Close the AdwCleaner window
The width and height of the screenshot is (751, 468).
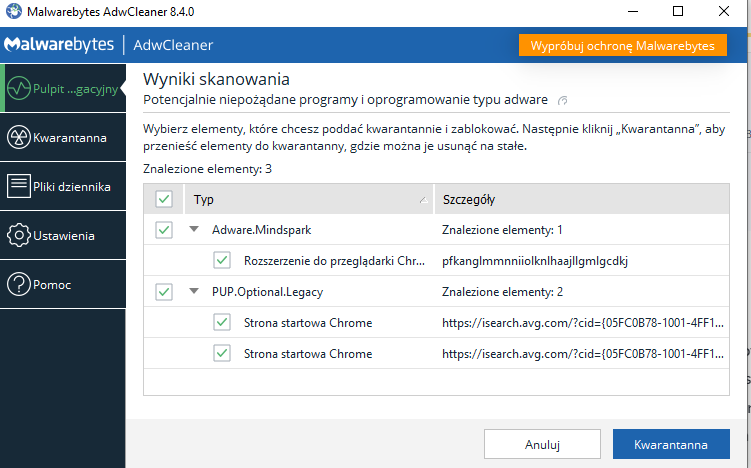tap(724, 11)
